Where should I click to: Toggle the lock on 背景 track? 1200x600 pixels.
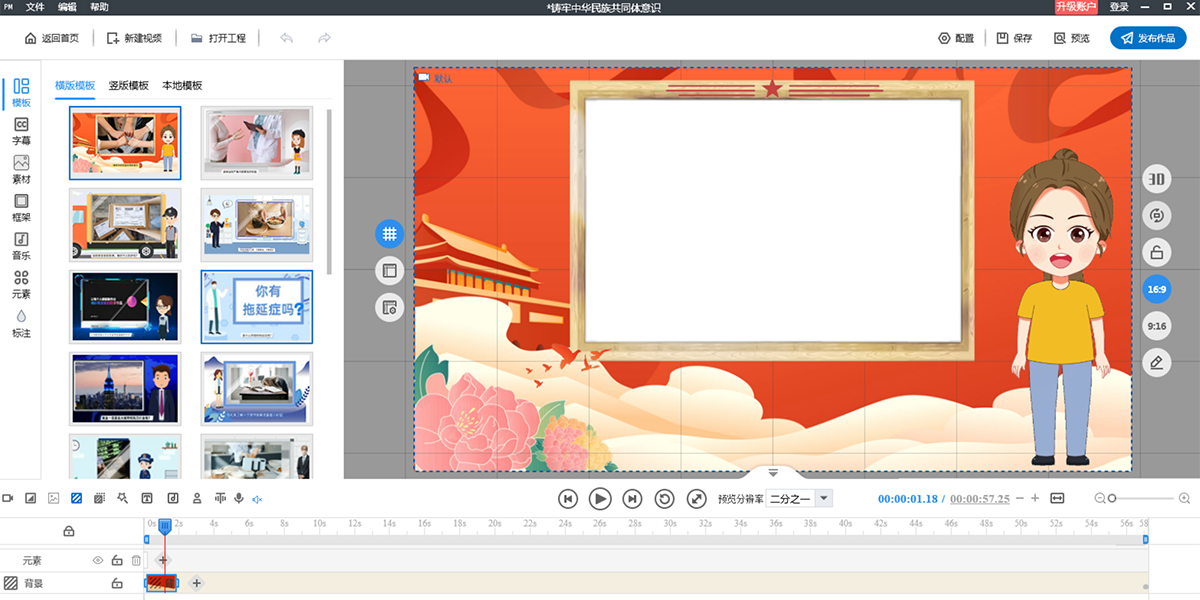[117, 583]
